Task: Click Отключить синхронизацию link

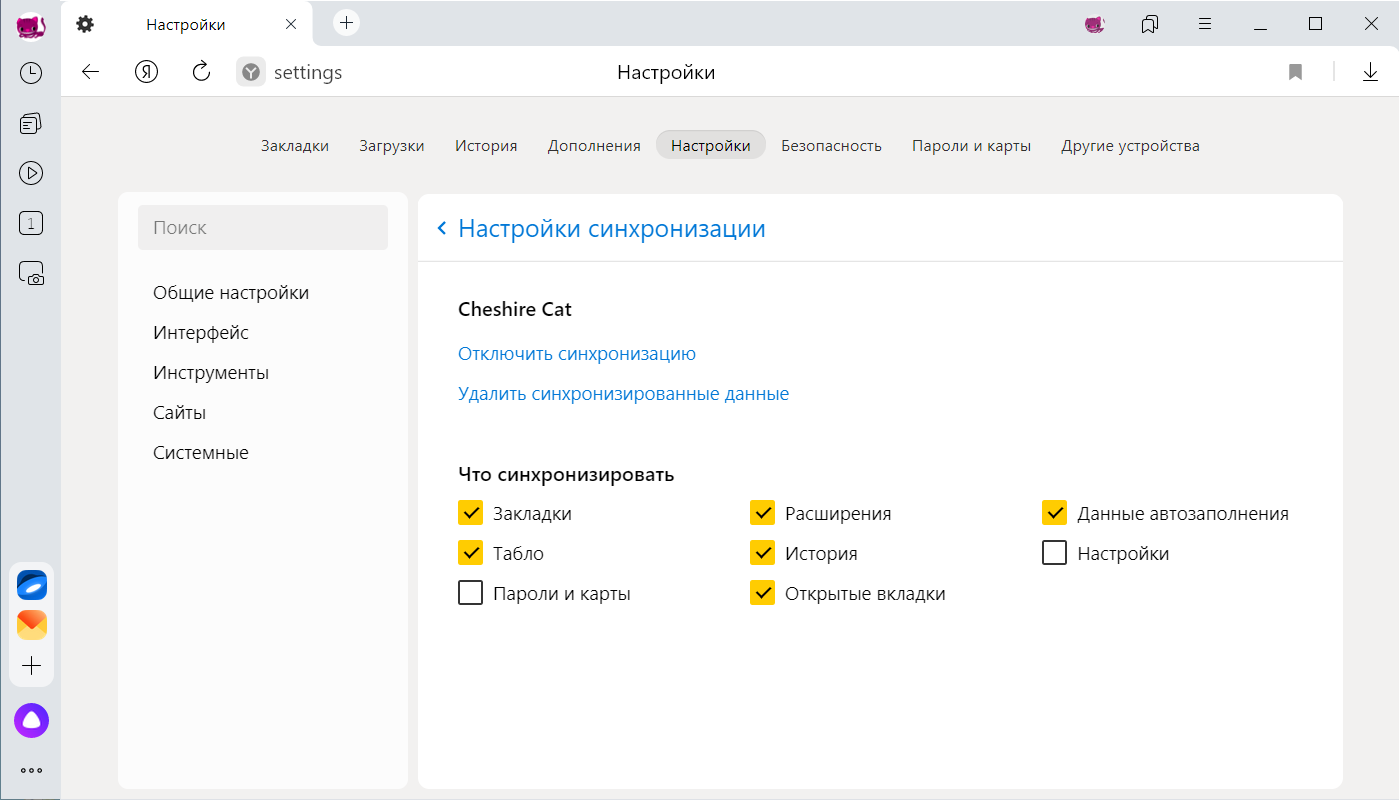Action: 576,354
